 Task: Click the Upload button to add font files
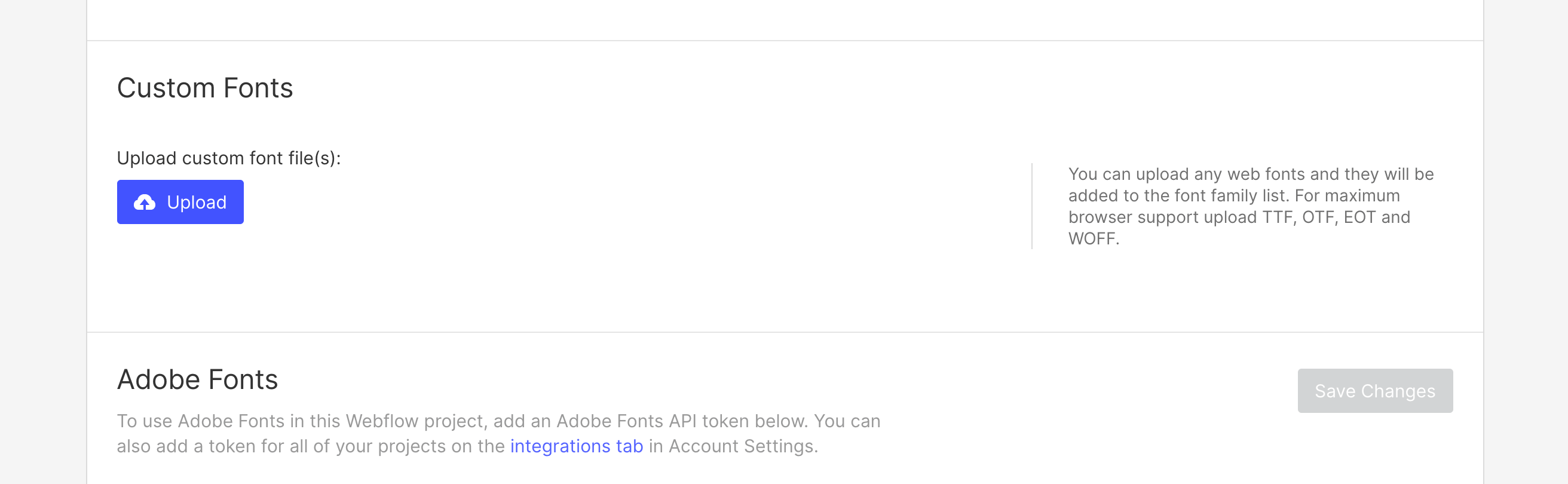pos(179,201)
